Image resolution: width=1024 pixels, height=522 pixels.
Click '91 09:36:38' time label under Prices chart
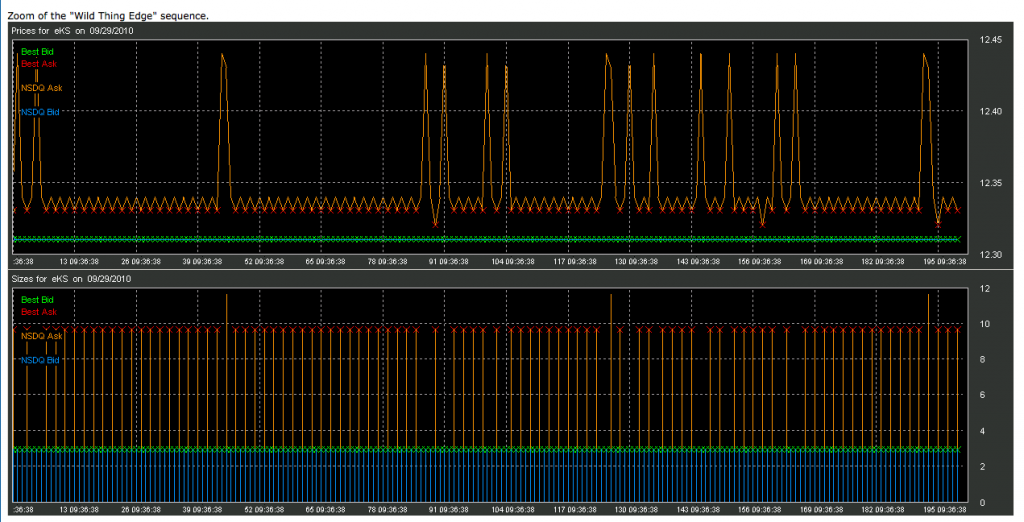coord(449,261)
